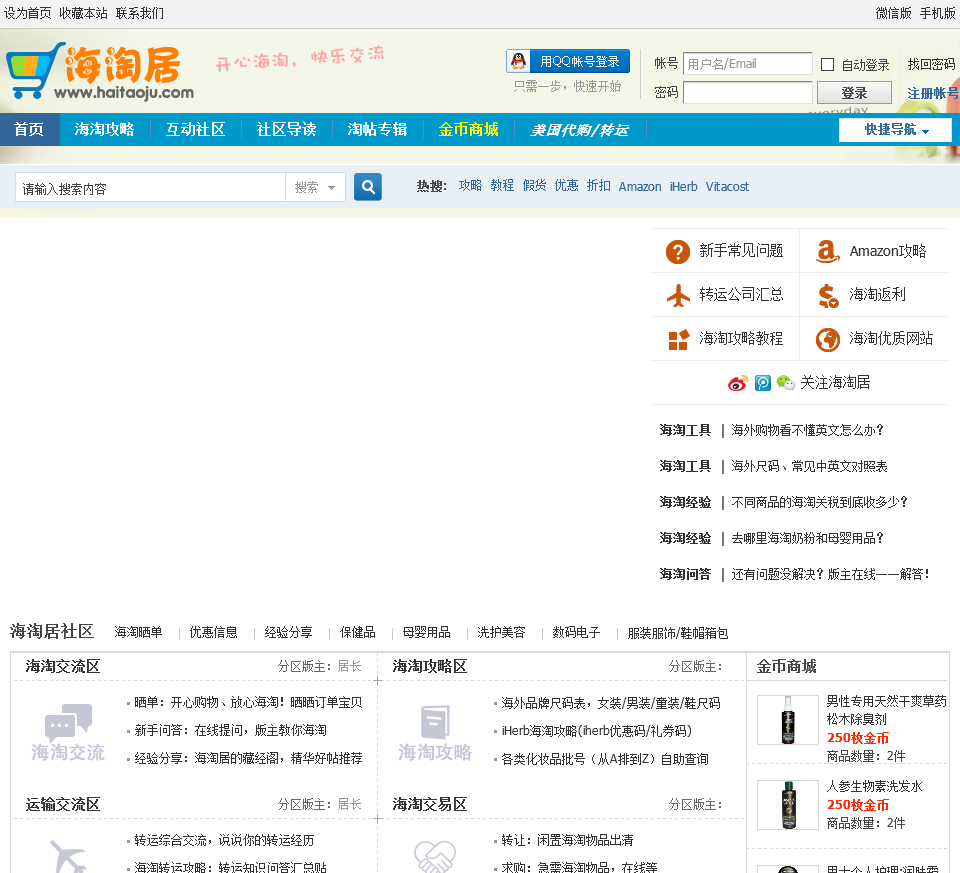Select the 服装服饰/鞋帽箱包 category

(678, 633)
